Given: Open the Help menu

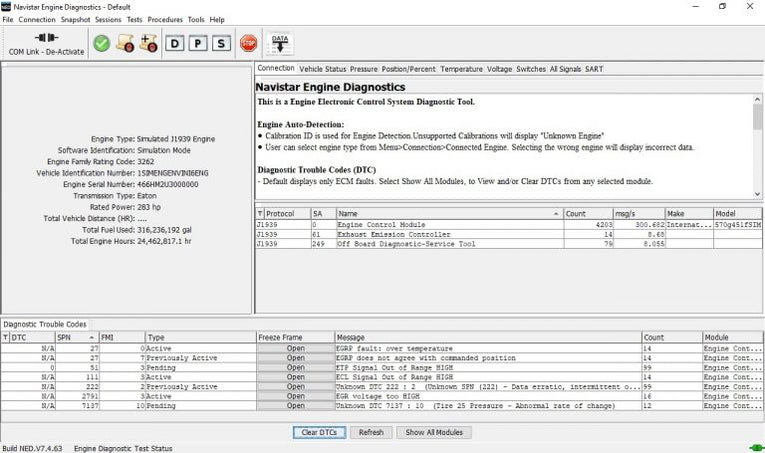Looking at the screenshot, I should (217, 20).
